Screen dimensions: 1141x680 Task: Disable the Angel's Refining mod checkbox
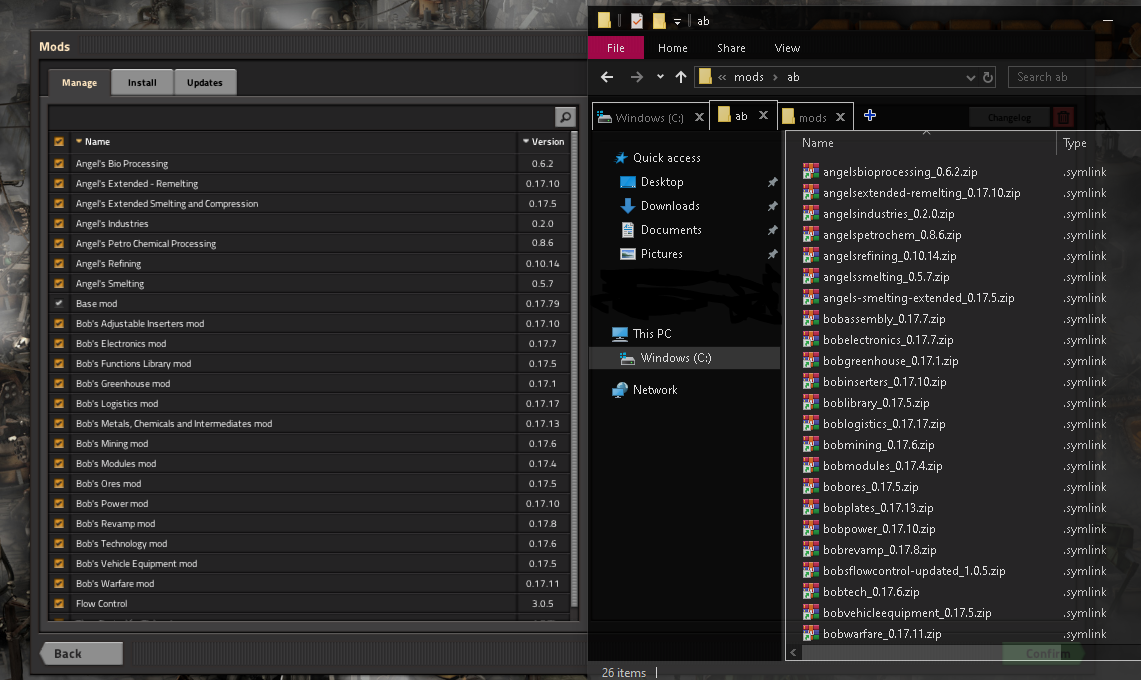[59, 264]
